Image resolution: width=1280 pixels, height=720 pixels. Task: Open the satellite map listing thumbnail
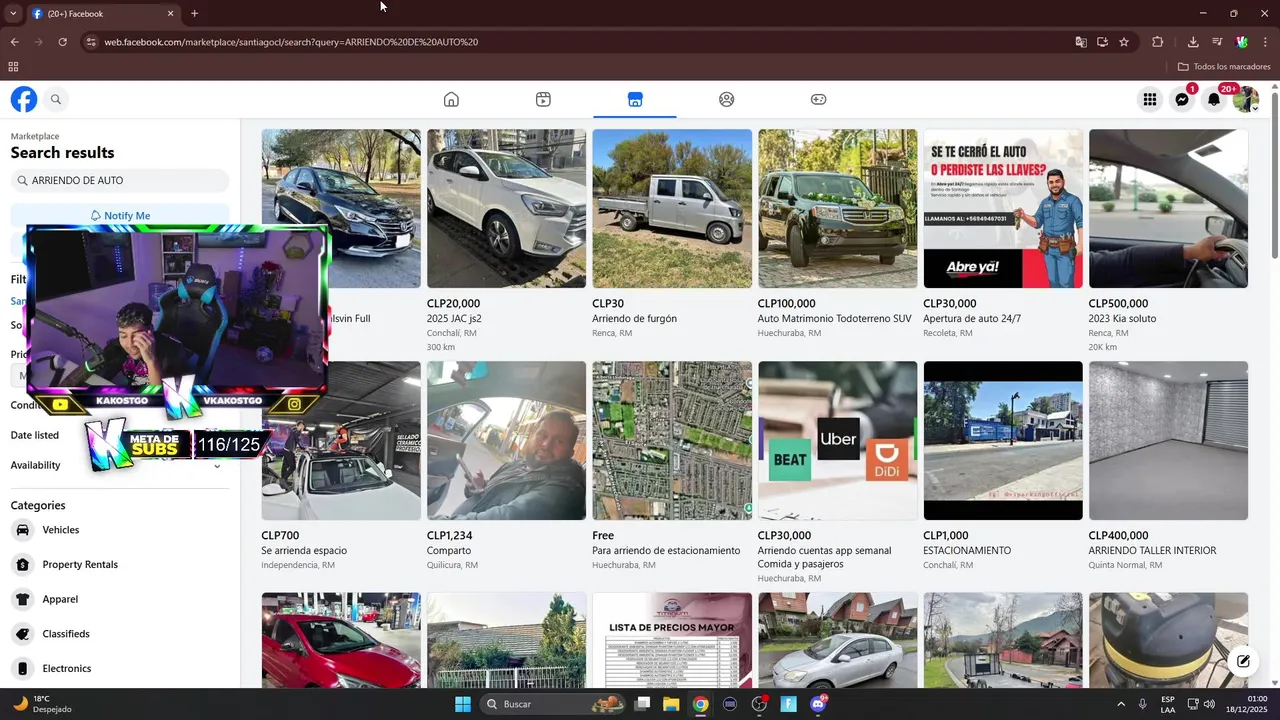click(672, 440)
